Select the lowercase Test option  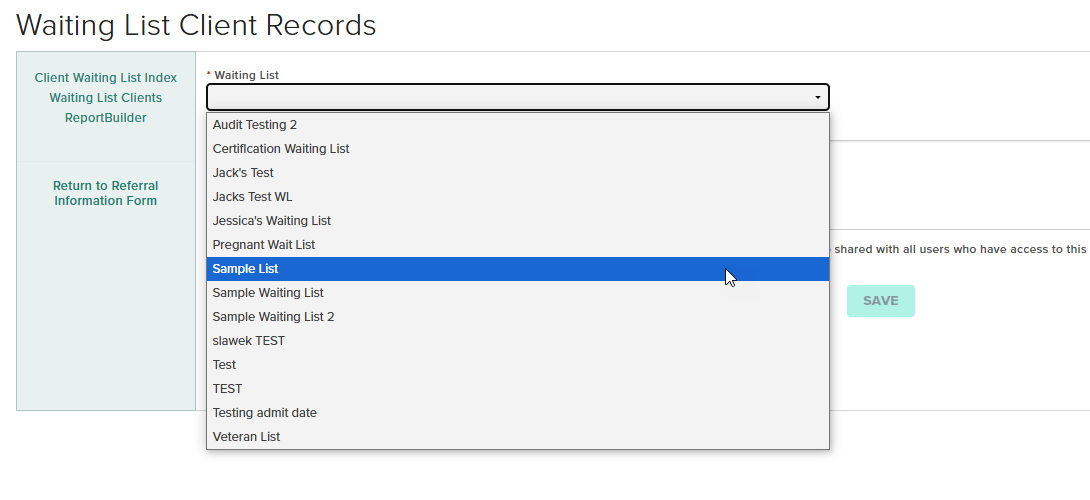coord(224,365)
